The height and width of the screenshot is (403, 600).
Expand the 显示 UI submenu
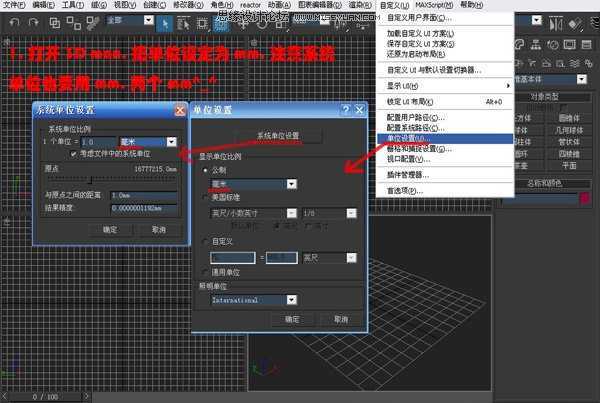(445, 86)
